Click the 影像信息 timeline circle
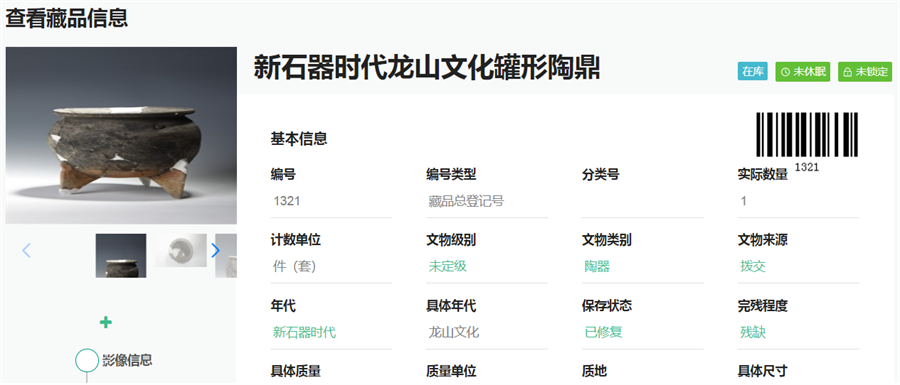Image resolution: width=900 pixels, height=385 pixels. click(x=87, y=360)
